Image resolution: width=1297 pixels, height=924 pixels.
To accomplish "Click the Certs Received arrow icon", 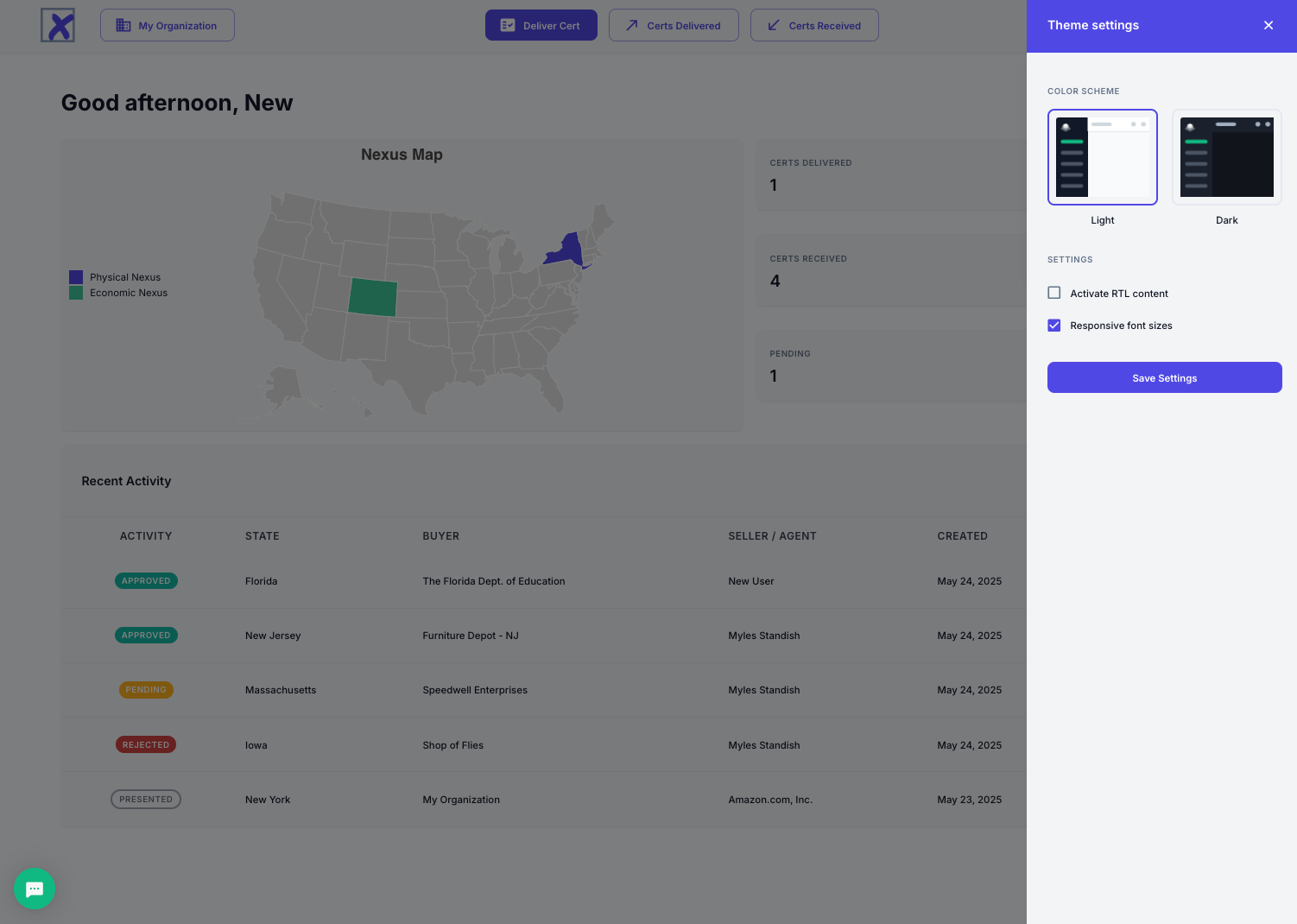I will tap(773, 26).
